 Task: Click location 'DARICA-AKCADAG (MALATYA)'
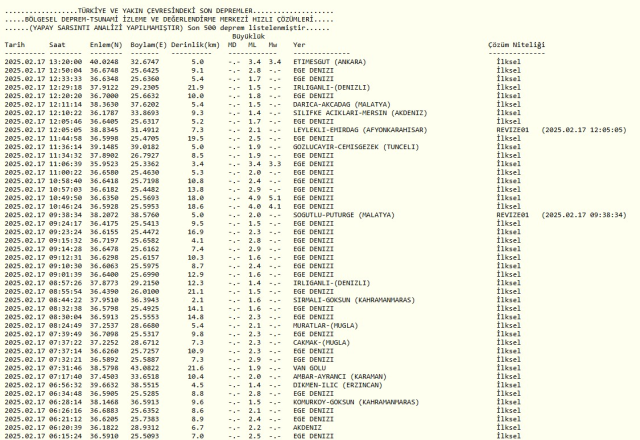point(342,104)
